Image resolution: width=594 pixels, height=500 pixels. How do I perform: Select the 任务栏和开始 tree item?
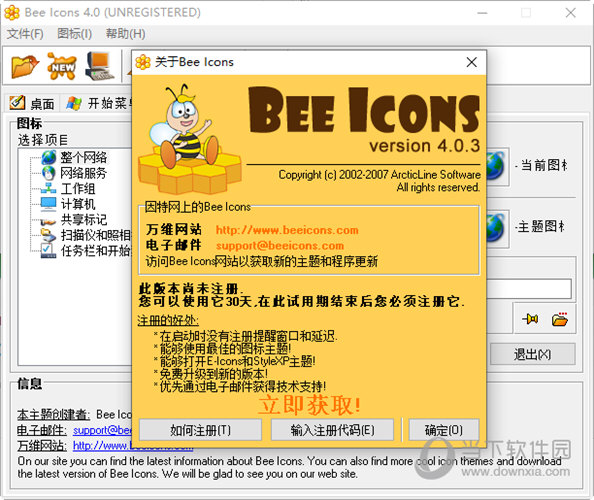(x=86, y=250)
